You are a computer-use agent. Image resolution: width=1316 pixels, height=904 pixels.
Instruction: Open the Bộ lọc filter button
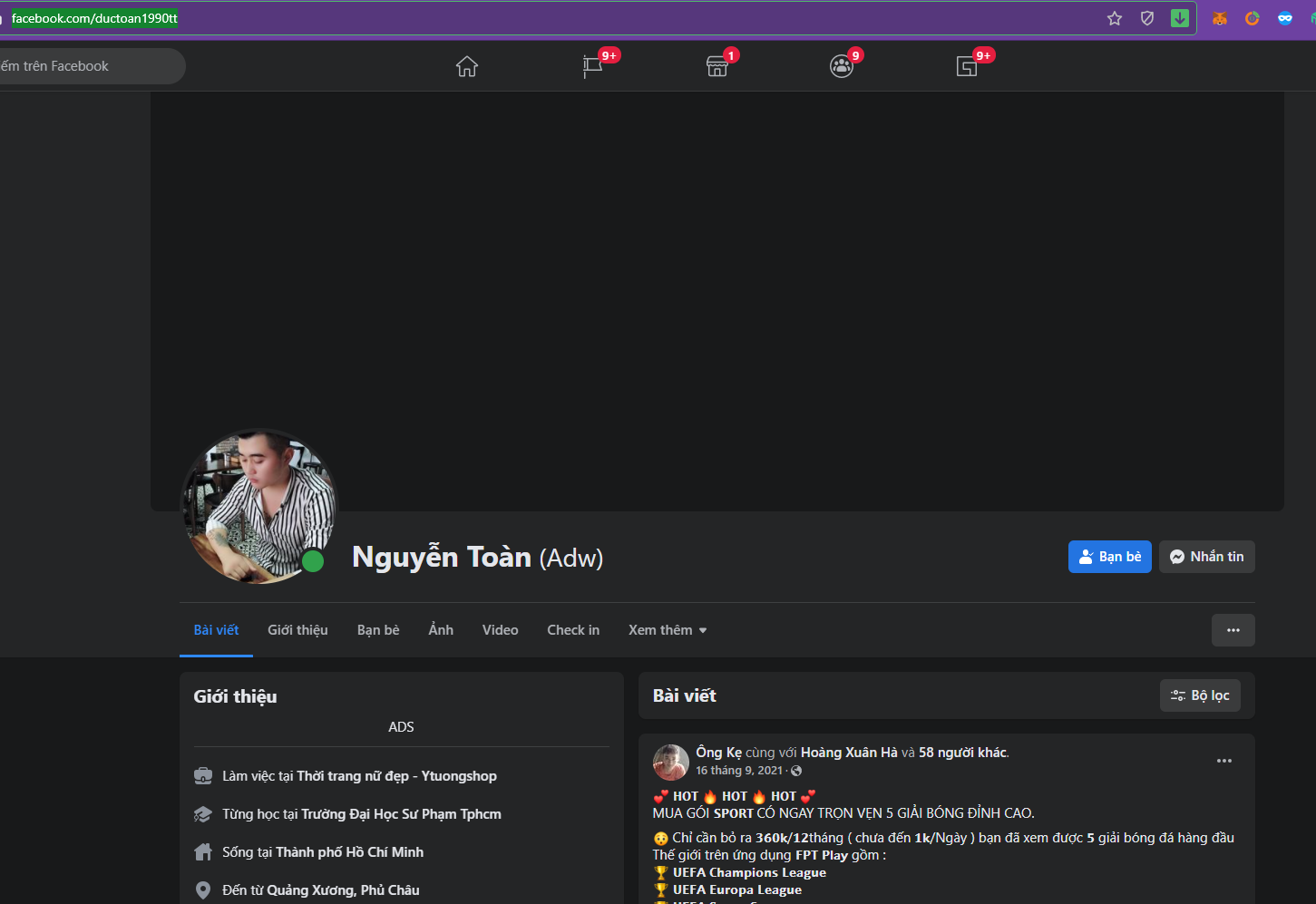point(1200,695)
